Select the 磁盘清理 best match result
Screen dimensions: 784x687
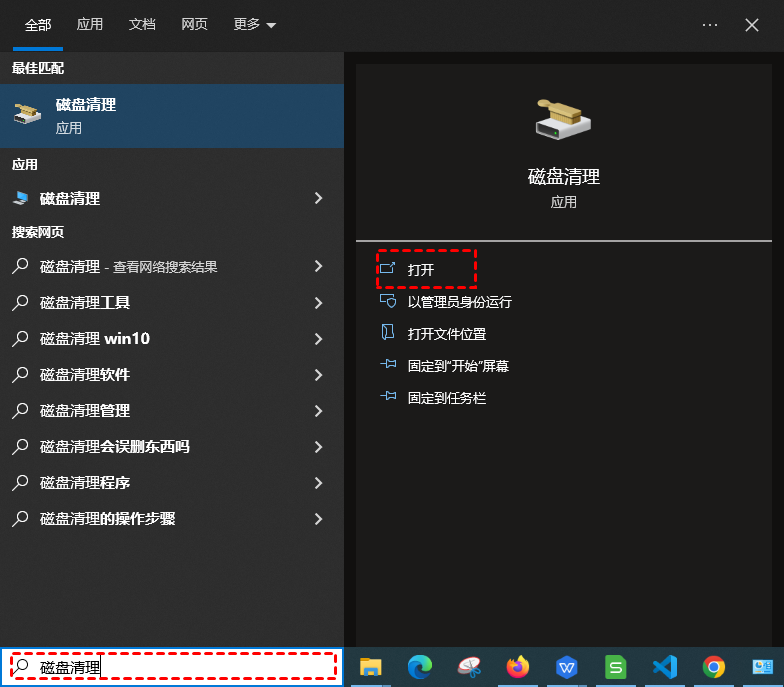click(x=172, y=116)
